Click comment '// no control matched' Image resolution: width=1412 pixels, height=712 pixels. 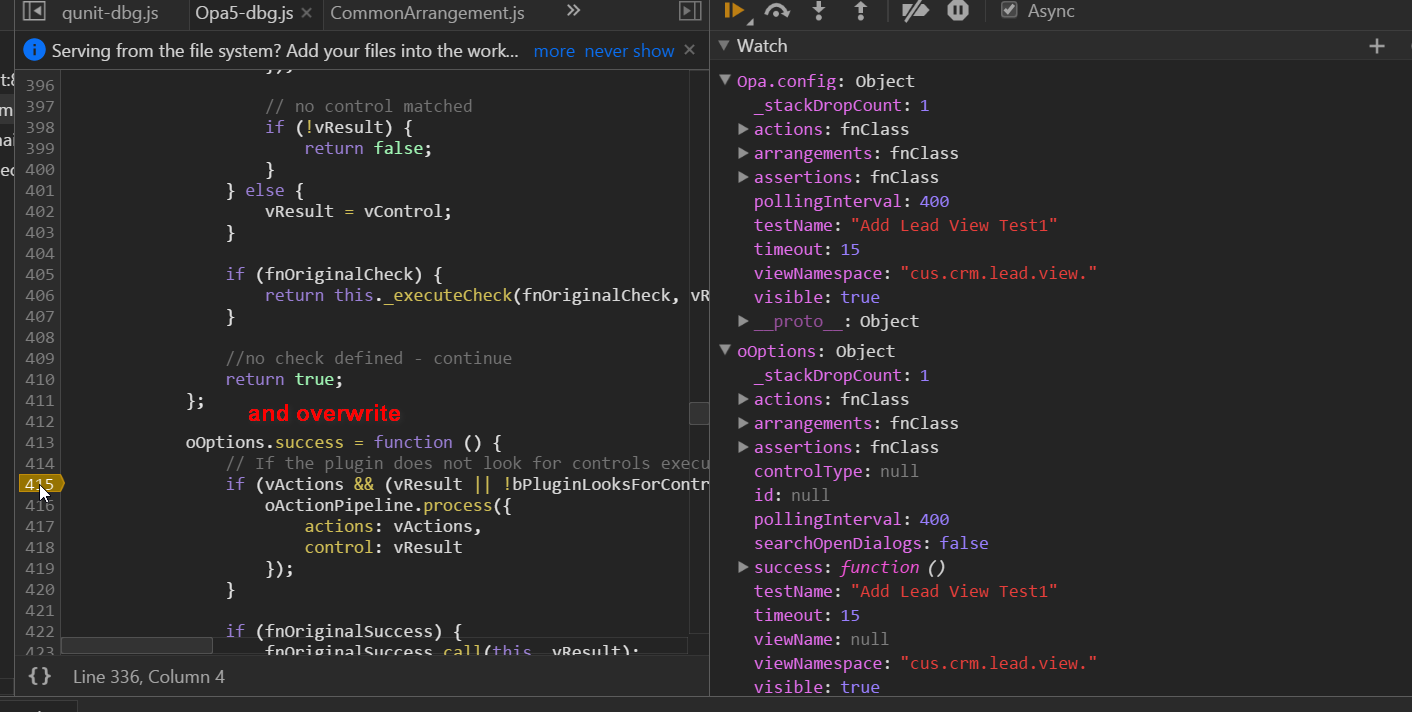tap(369, 106)
